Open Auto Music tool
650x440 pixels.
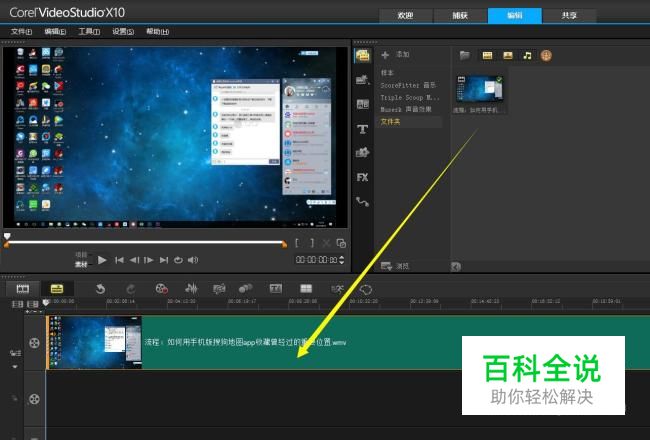(219, 289)
